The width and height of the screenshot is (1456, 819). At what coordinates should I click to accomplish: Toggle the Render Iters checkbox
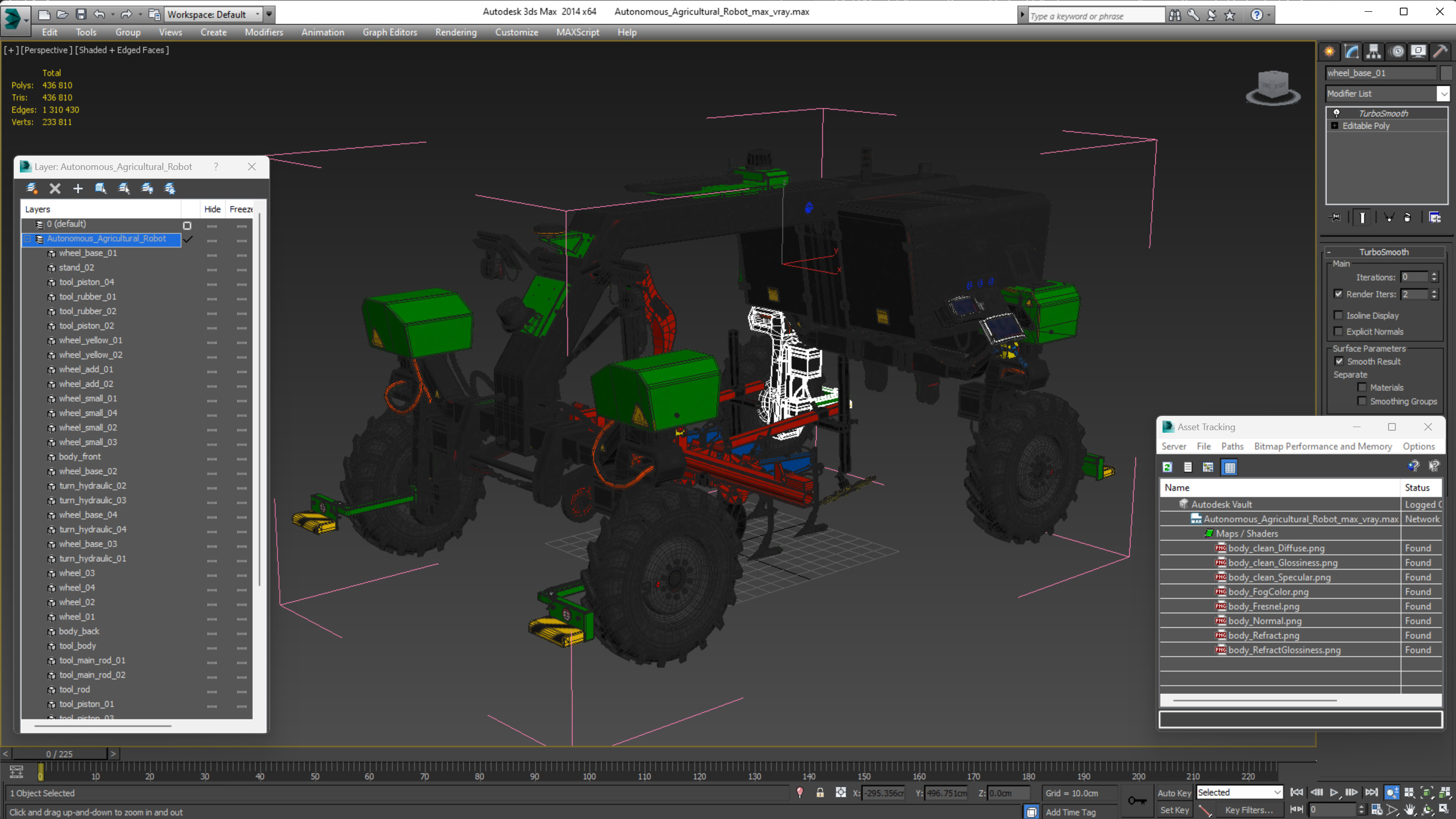[x=1338, y=294]
